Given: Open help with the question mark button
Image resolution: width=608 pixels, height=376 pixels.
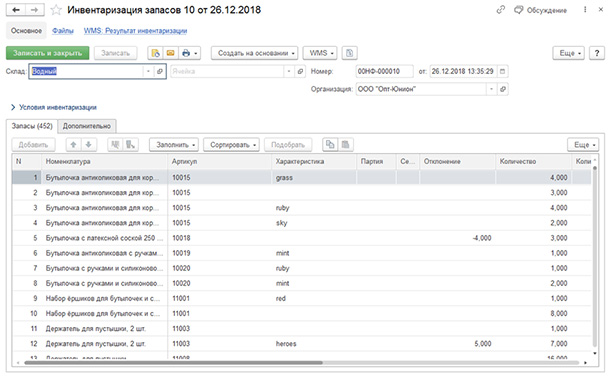Looking at the screenshot, I should tap(597, 53).
